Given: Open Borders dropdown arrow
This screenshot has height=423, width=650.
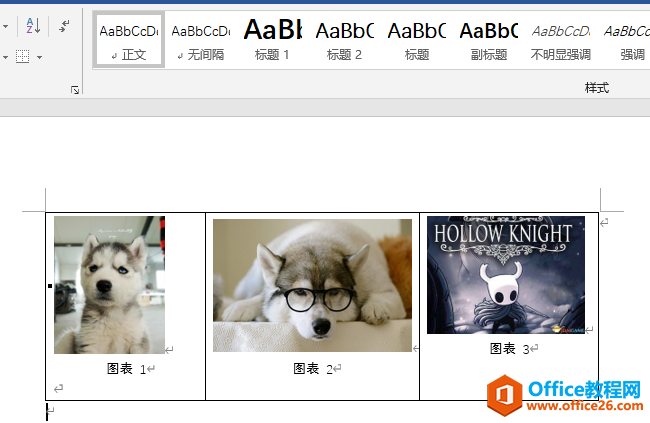Looking at the screenshot, I should coord(39,57).
